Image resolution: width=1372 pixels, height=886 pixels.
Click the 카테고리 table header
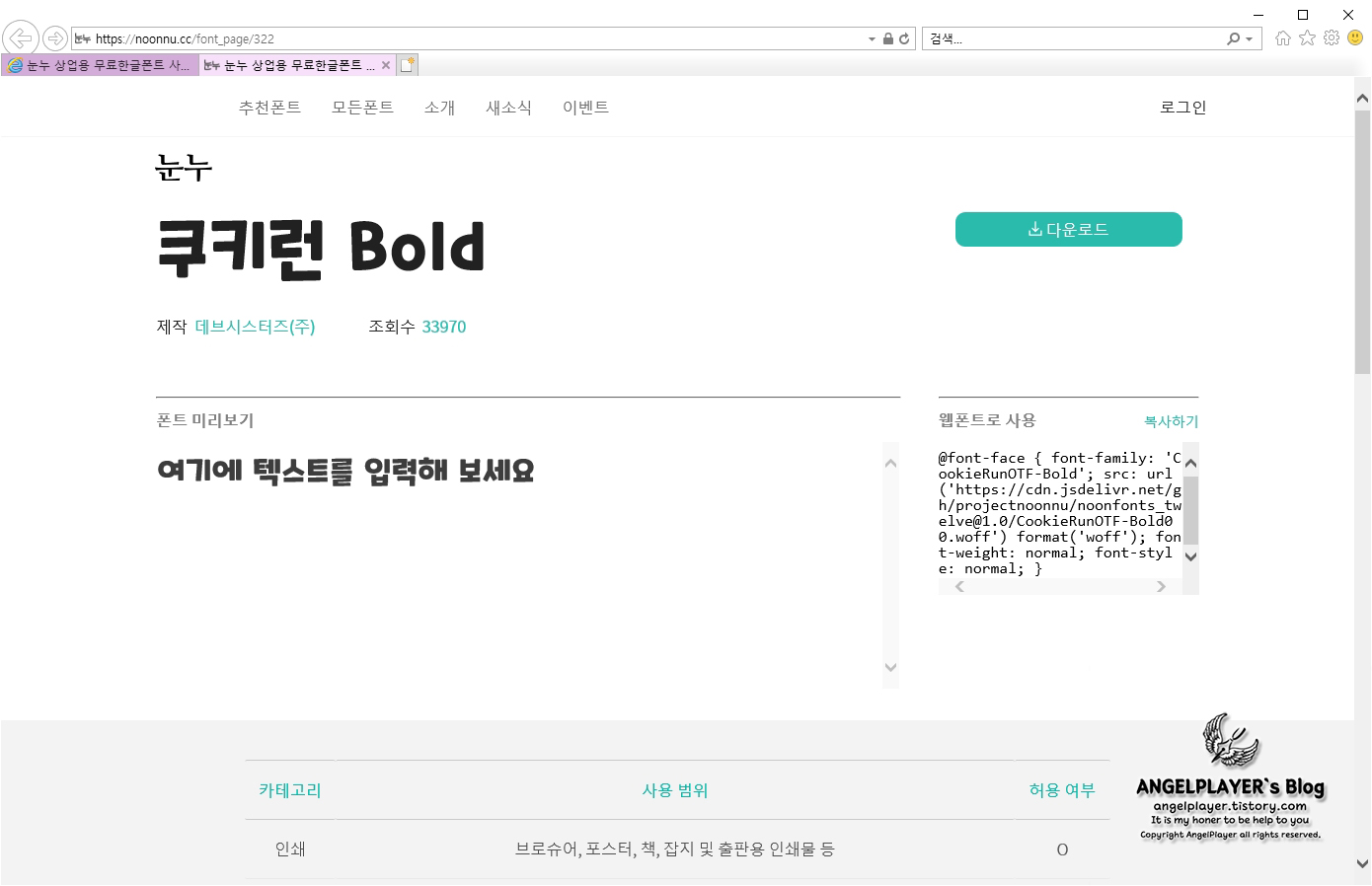(x=290, y=789)
